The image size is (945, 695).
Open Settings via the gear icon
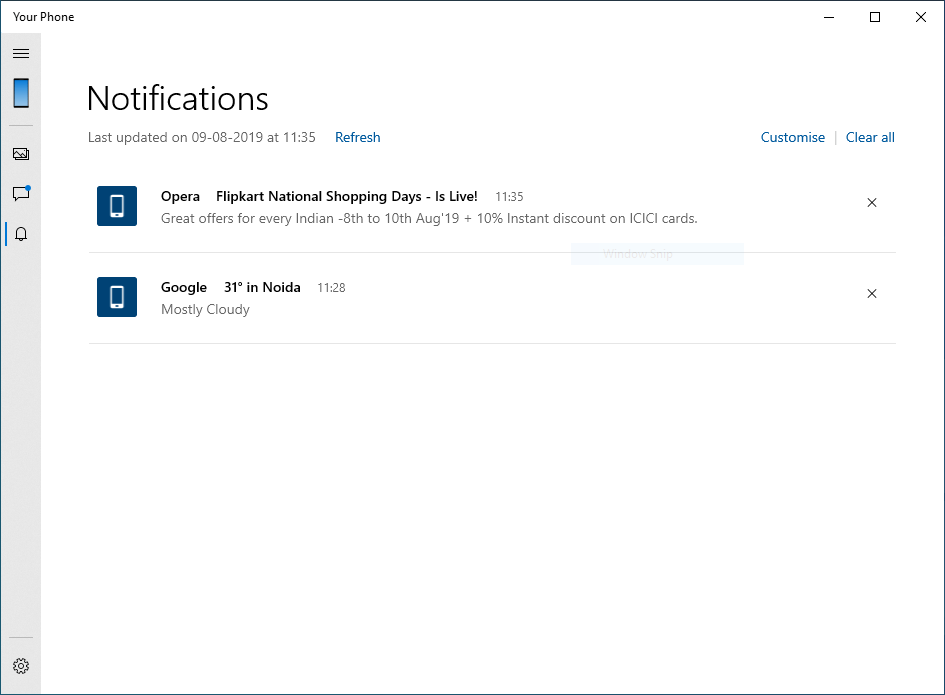[21, 666]
